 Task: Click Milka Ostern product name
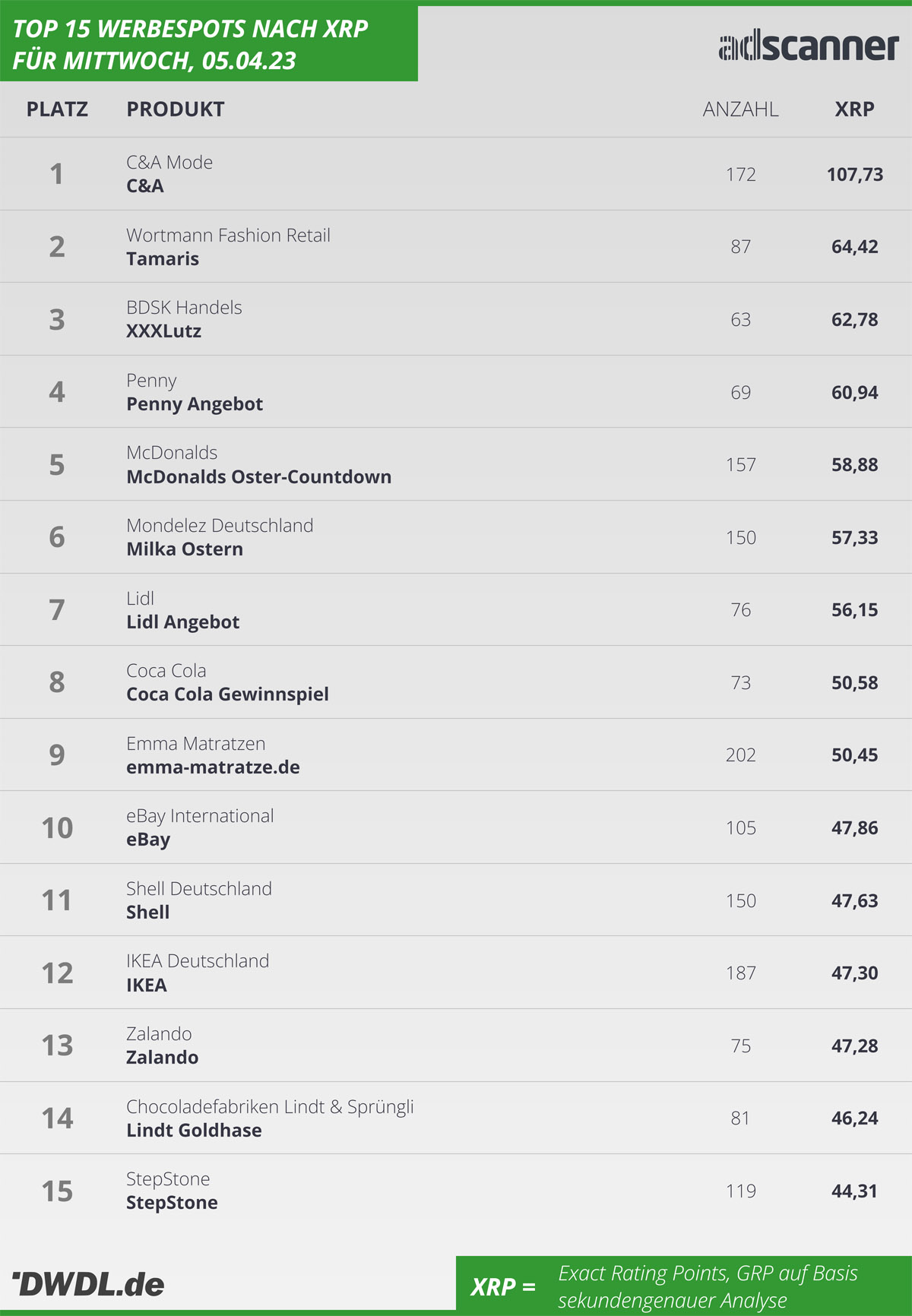click(185, 549)
